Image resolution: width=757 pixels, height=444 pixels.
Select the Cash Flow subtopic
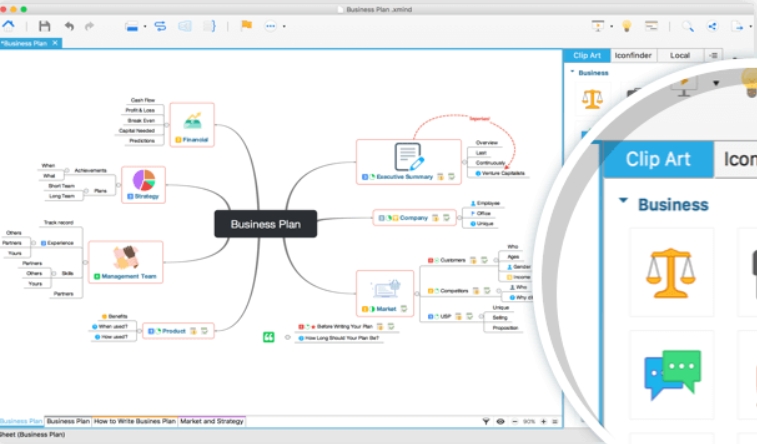(x=143, y=100)
